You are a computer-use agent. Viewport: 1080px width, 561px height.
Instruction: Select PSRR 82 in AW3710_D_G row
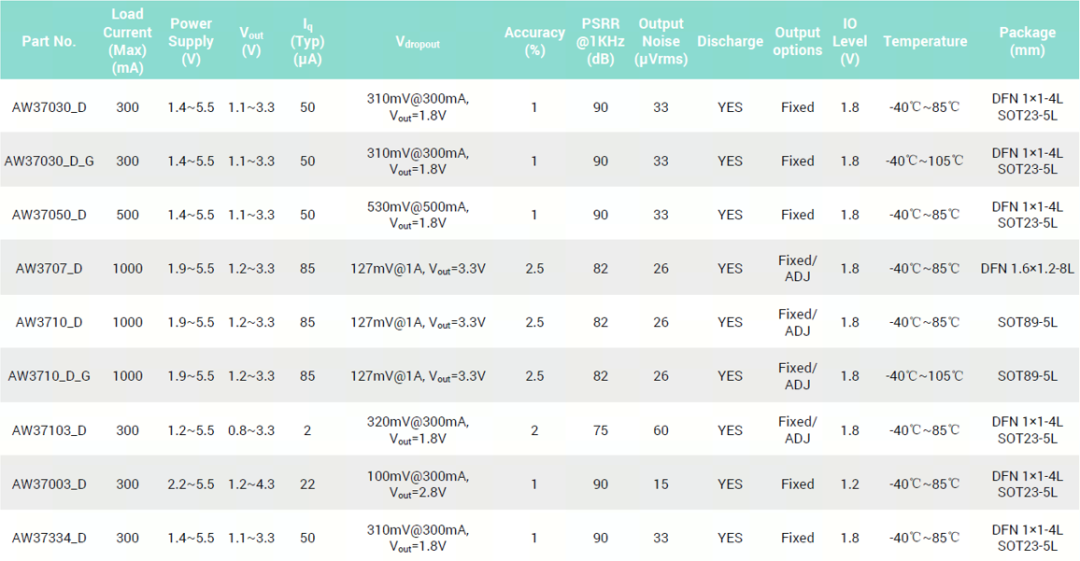[x=601, y=376]
